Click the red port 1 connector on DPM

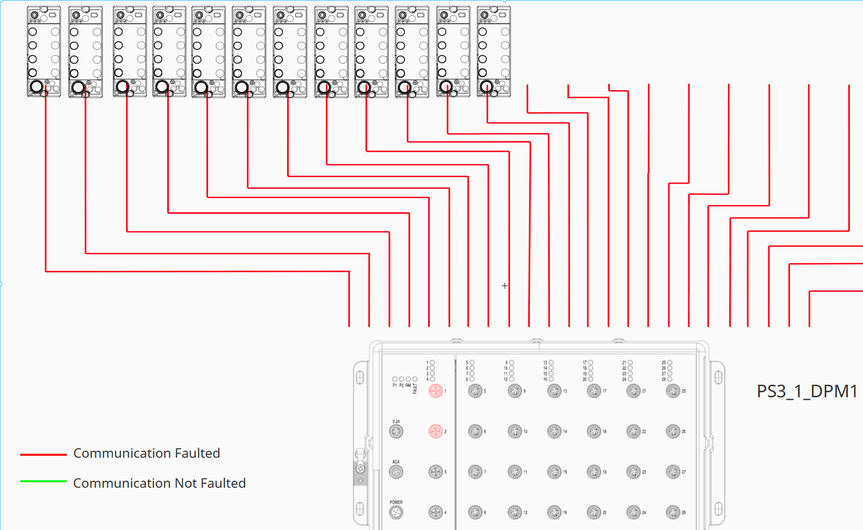[x=436, y=391]
